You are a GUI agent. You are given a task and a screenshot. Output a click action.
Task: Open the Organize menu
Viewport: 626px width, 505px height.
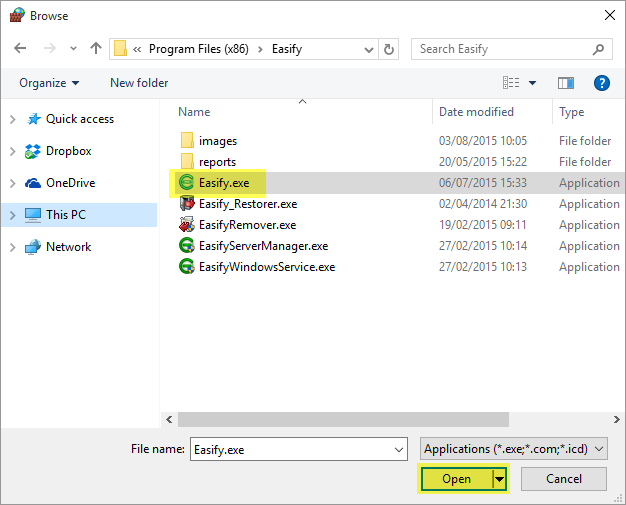point(49,83)
